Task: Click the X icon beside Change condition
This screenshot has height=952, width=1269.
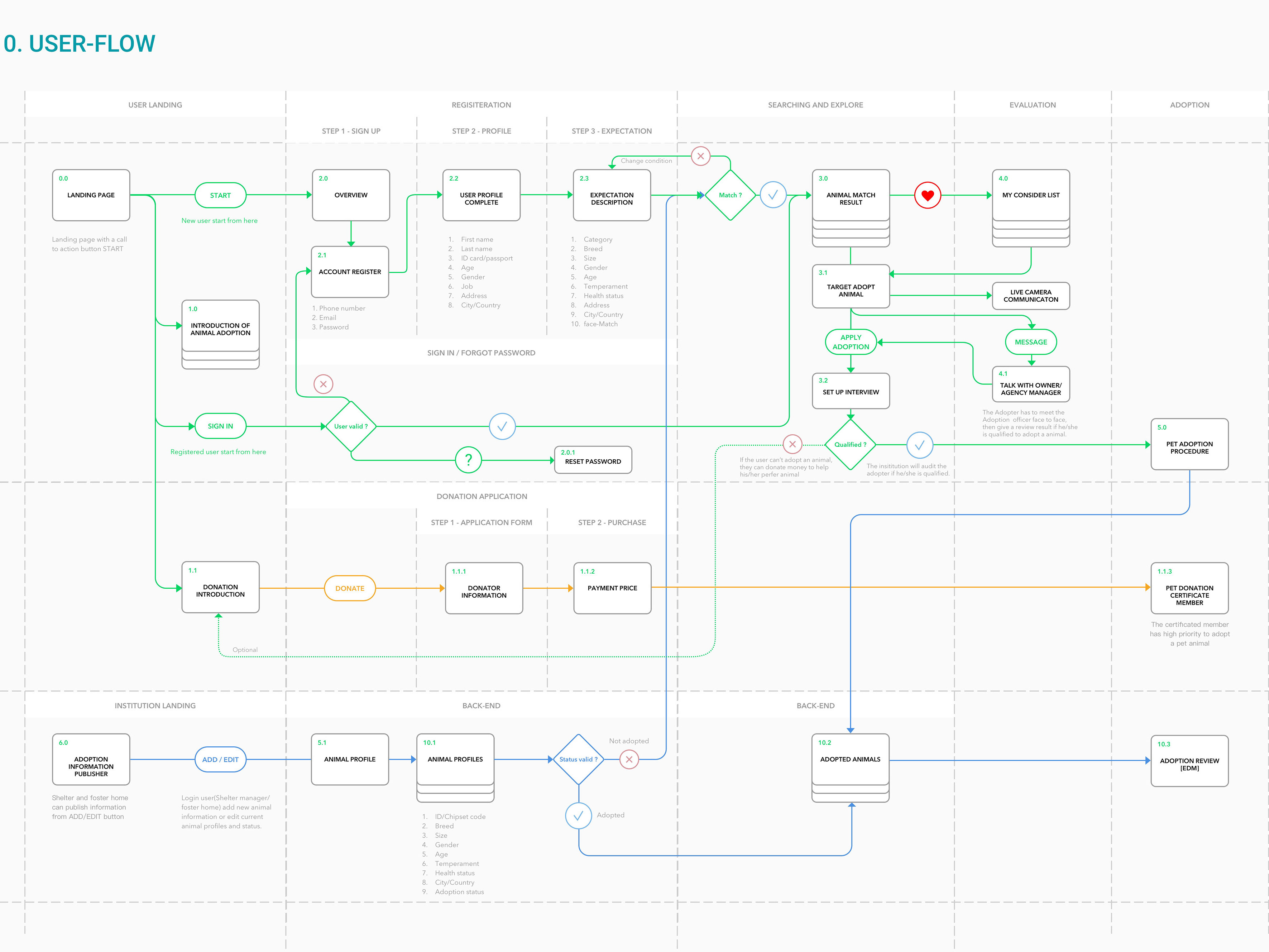Action: point(700,156)
